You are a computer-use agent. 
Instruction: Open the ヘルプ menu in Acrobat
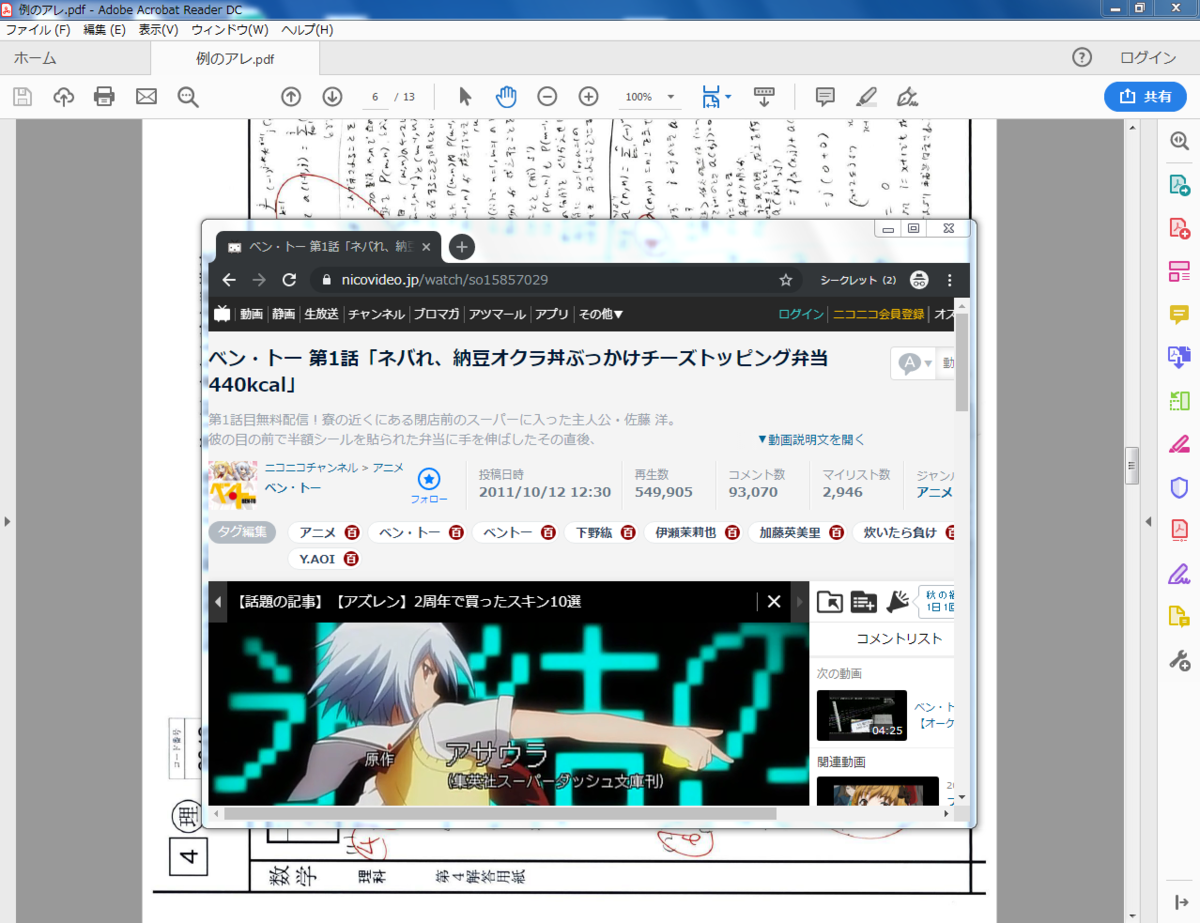tap(307, 30)
